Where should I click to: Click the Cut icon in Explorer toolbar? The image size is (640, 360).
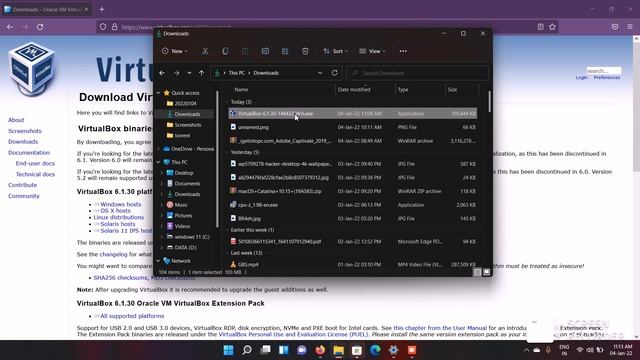[x=205, y=51]
